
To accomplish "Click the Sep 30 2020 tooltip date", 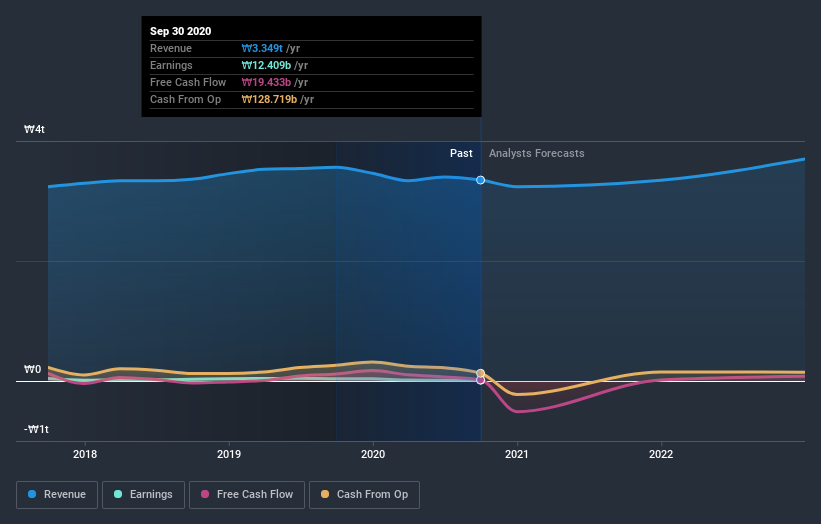I will click(x=181, y=31).
